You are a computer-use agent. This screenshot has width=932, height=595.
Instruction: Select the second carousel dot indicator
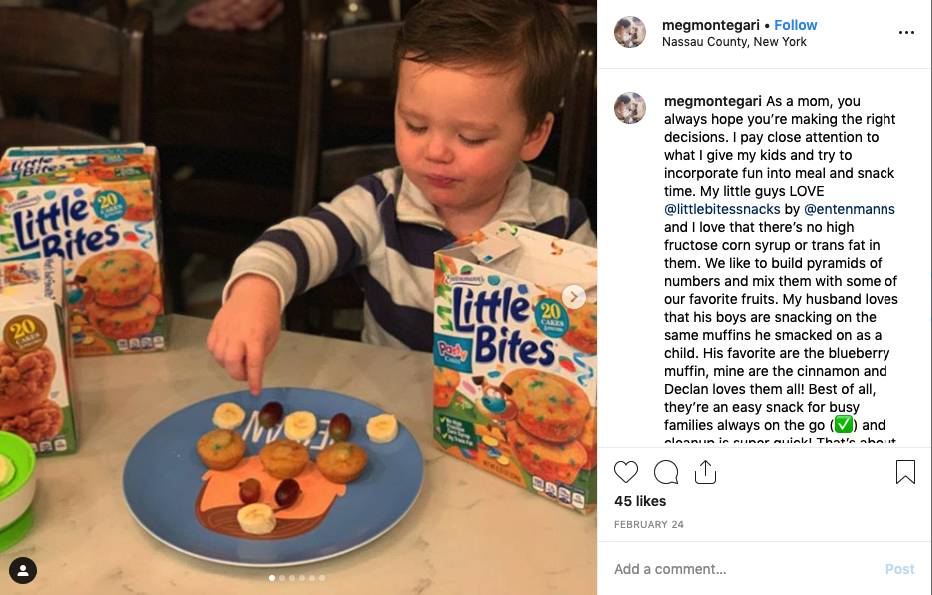pos(282,578)
